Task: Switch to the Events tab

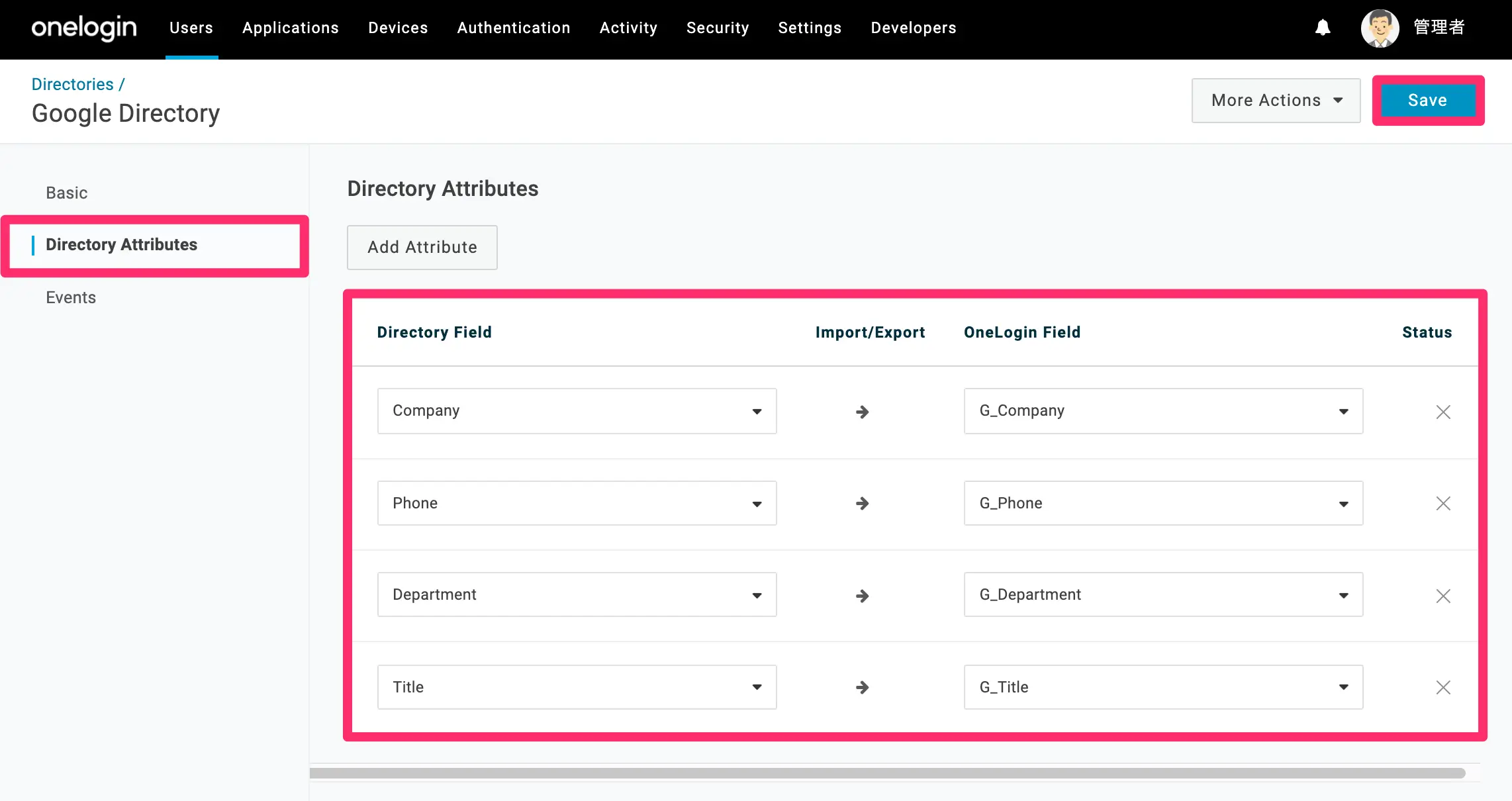Action: (71, 297)
